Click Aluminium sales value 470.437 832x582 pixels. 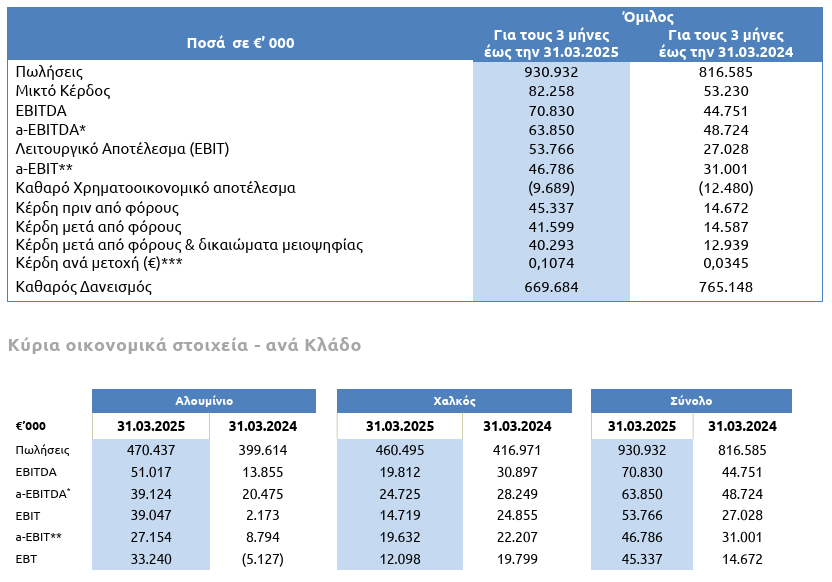point(152,451)
